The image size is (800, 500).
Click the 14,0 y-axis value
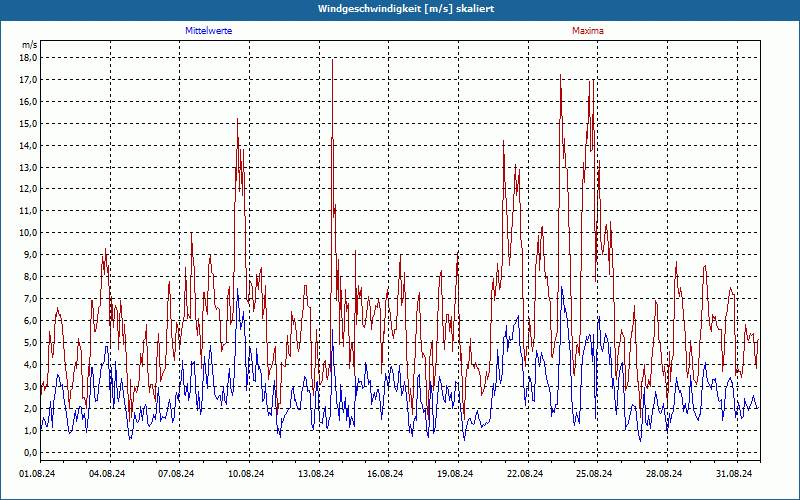(x=29, y=145)
